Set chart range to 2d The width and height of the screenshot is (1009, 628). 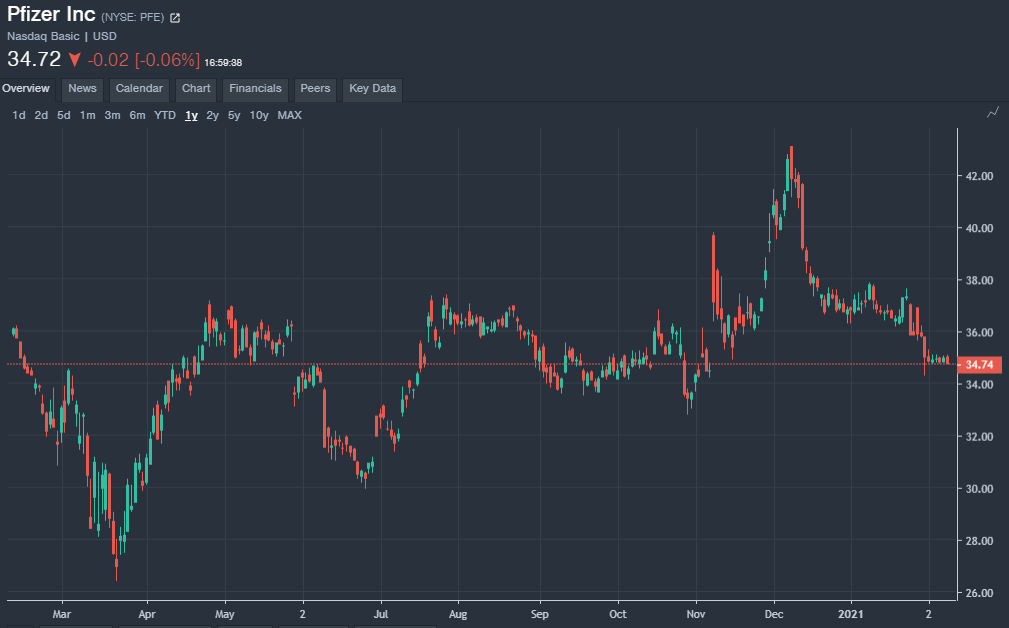click(x=41, y=115)
